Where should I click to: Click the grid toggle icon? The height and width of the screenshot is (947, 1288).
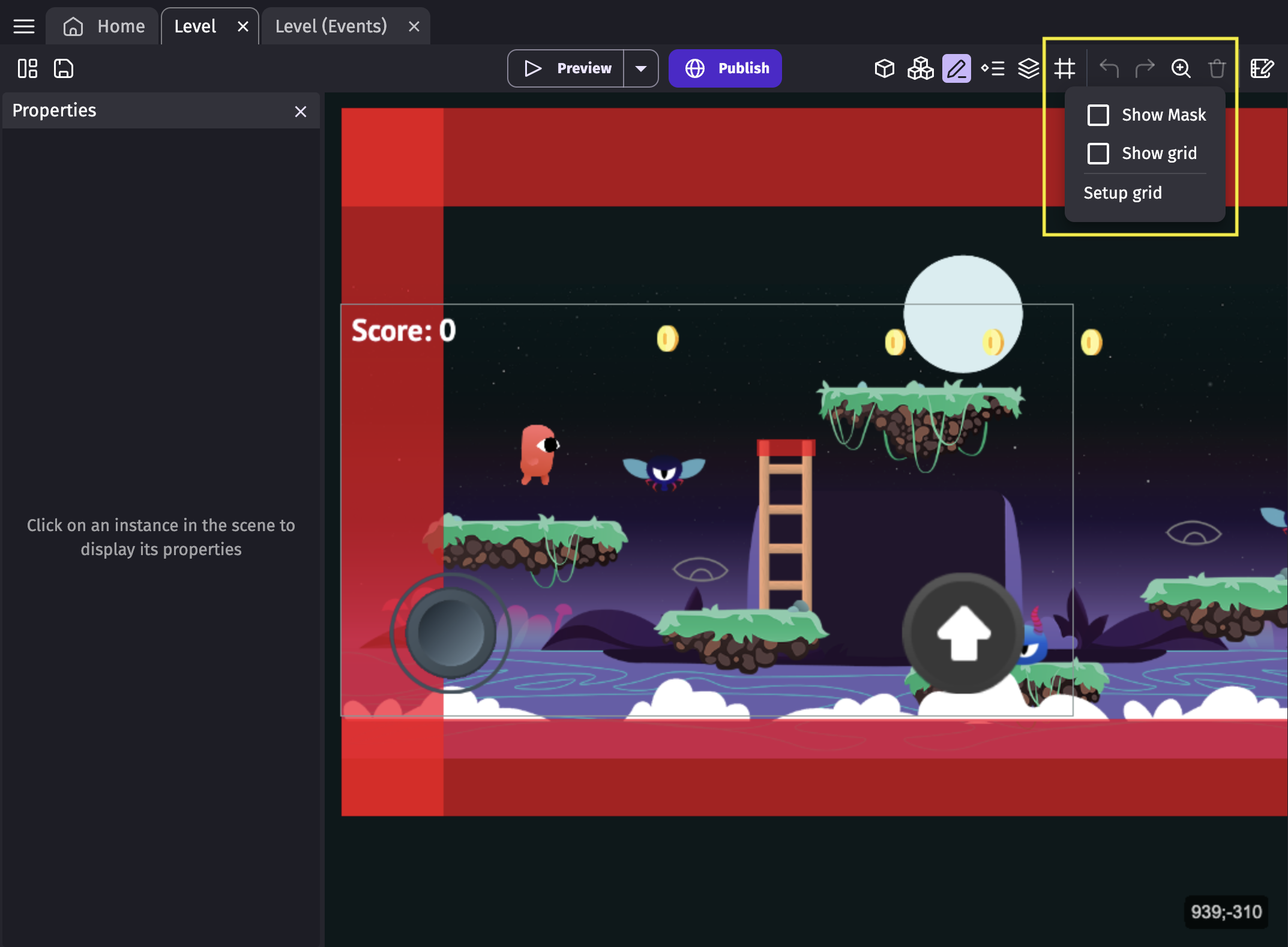point(1065,68)
